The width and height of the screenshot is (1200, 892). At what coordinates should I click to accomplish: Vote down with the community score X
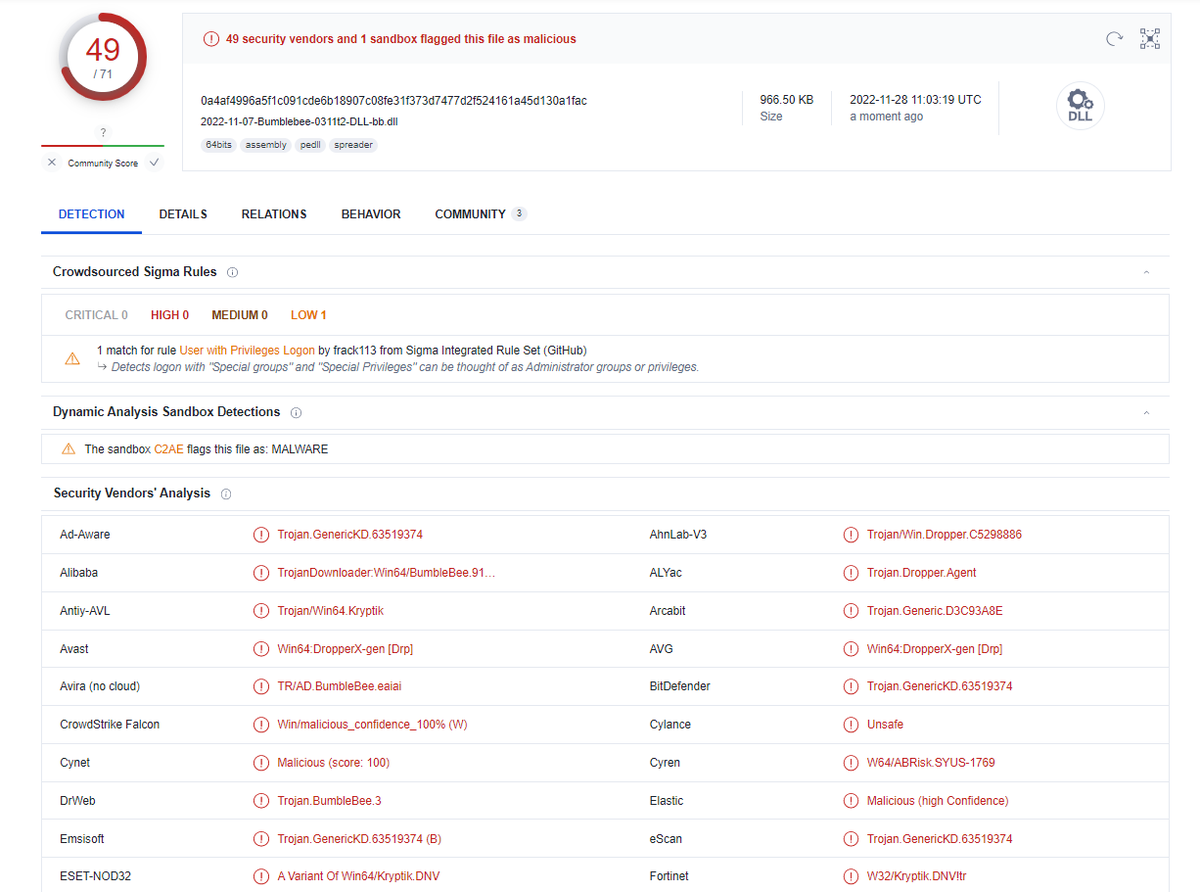tap(52, 162)
